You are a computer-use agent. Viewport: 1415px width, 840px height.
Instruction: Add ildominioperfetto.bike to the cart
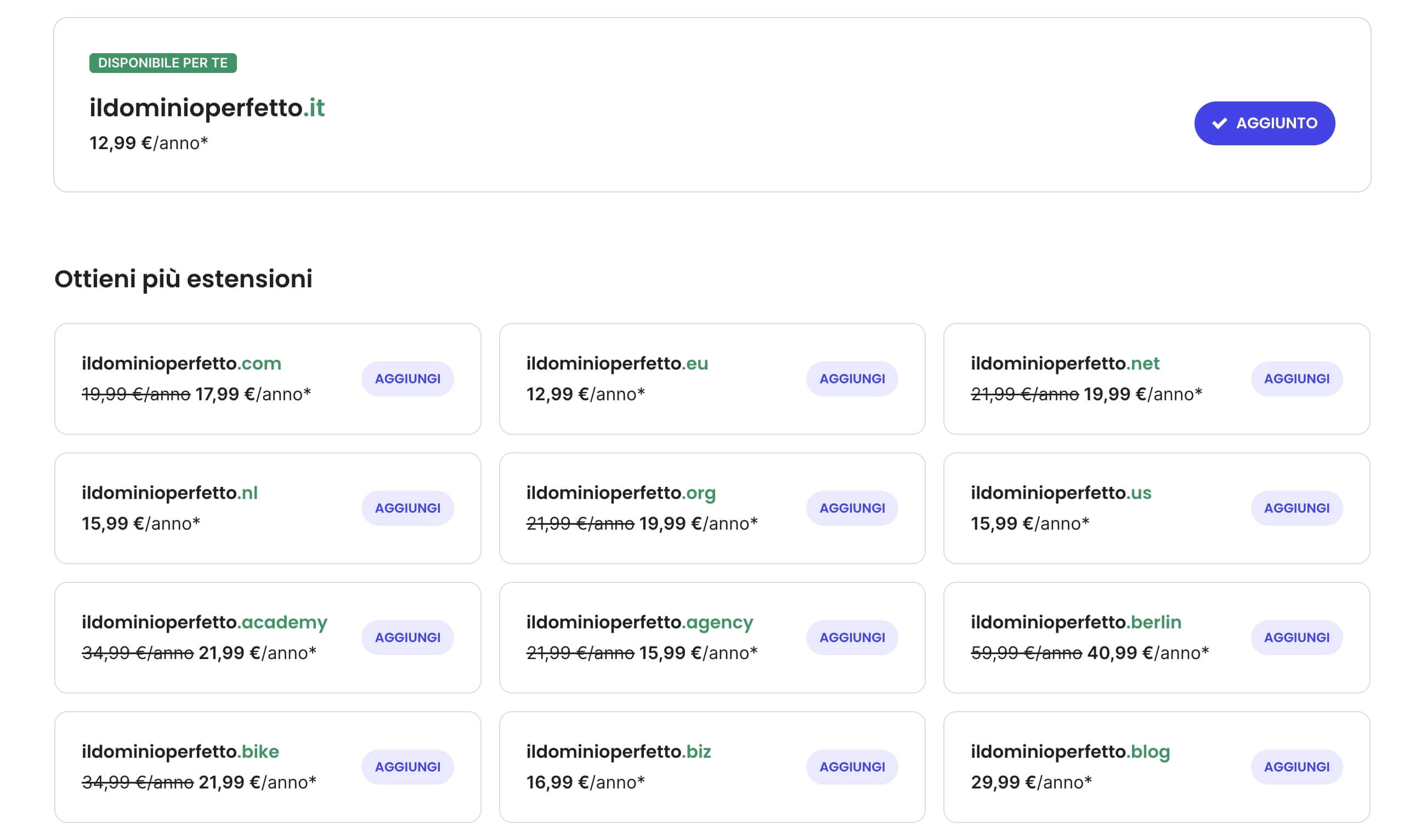[x=407, y=767]
